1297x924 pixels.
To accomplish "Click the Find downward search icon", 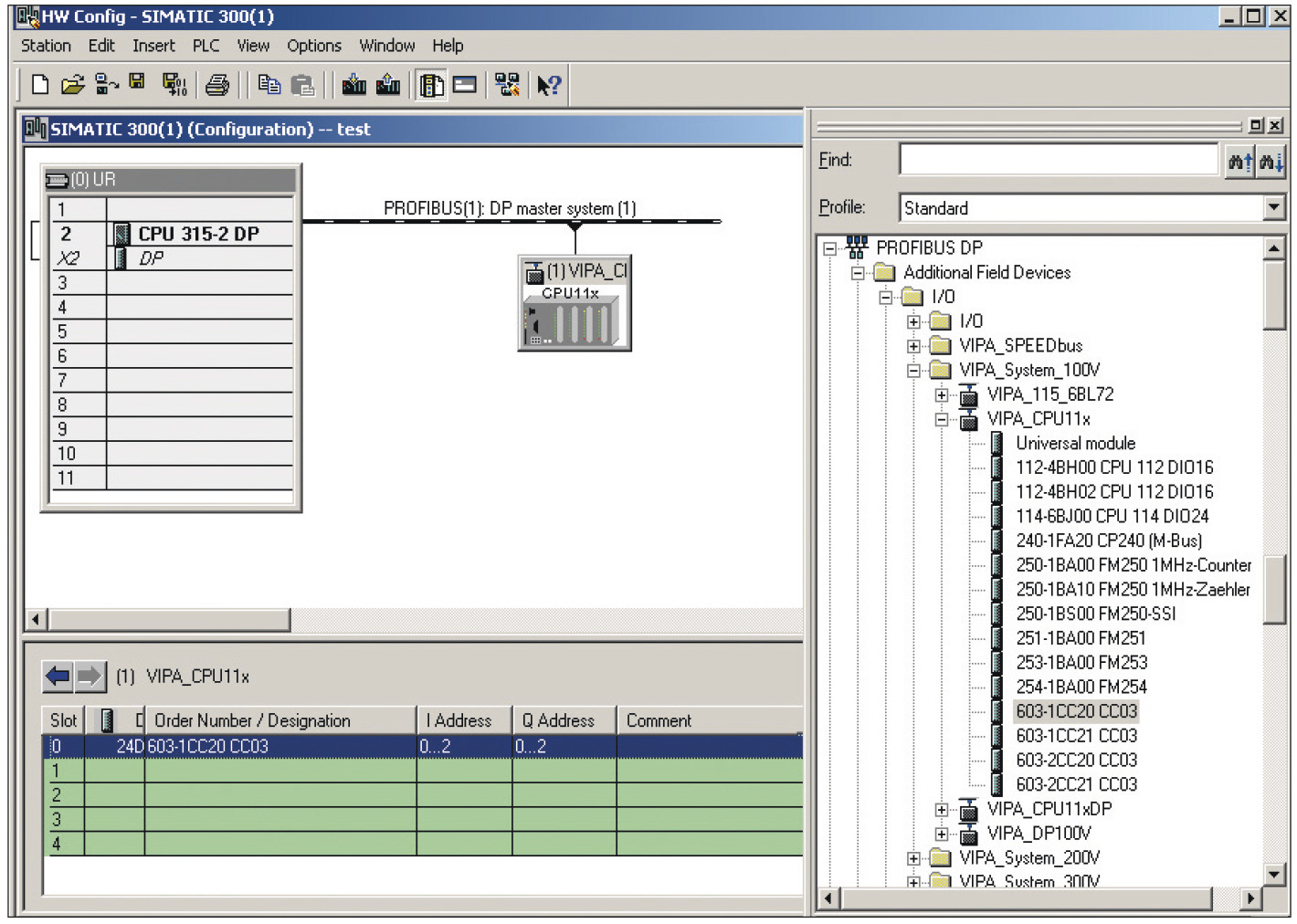I will pos(1271,162).
